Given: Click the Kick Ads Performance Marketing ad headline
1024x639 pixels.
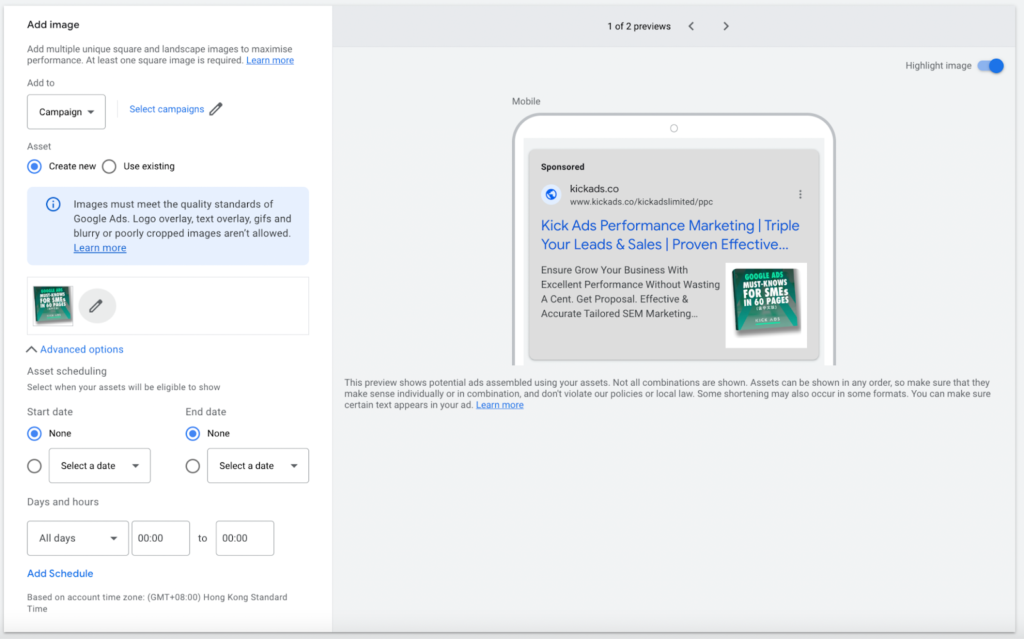Looking at the screenshot, I should pos(670,235).
